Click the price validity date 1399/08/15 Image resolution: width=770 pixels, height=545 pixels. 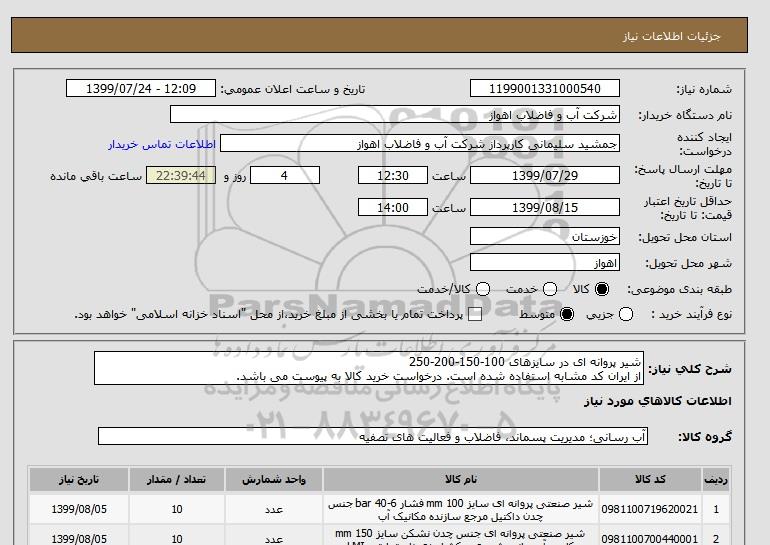pos(545,207)
